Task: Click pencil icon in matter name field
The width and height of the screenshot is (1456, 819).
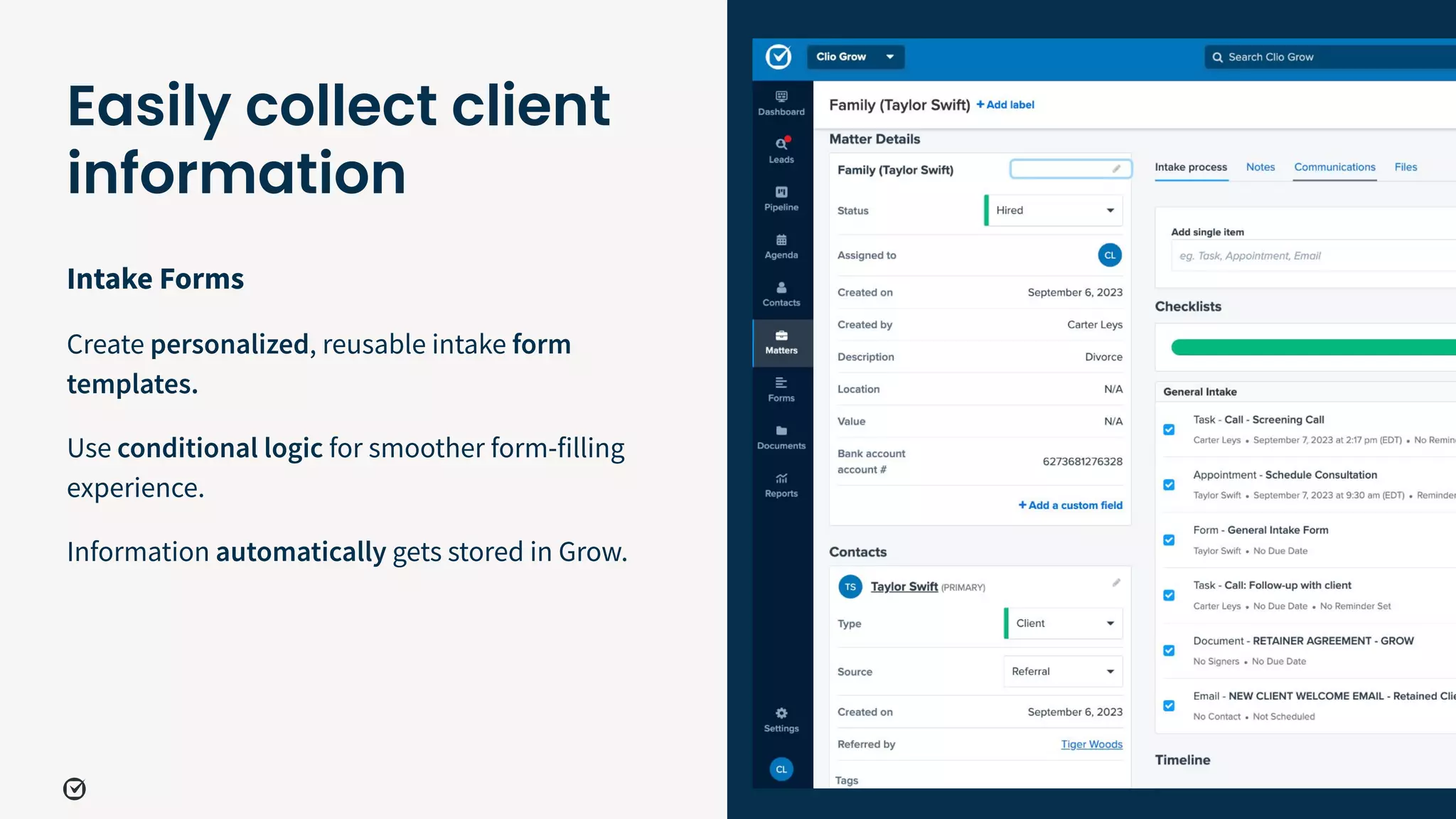Action: (1116, 168)
